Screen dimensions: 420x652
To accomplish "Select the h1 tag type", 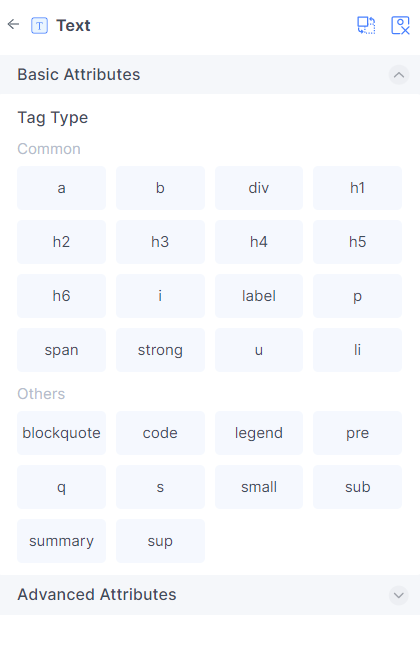I will [x=357, y=188].
